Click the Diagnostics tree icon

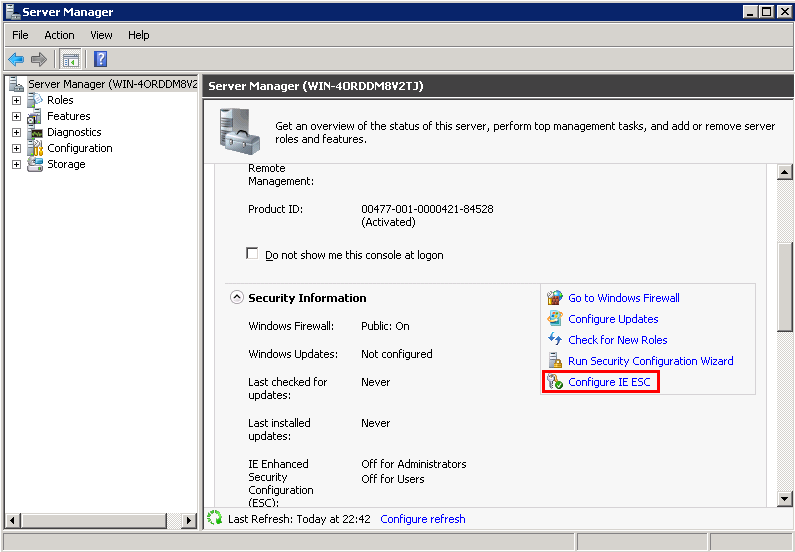pyautogui.click(x=35, y=132)
